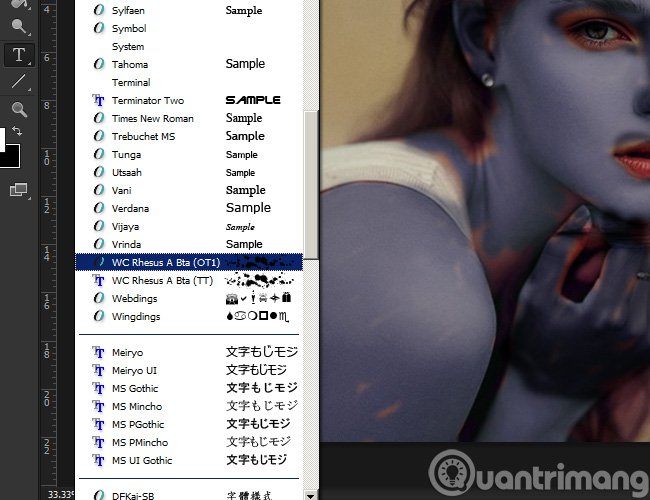Choose Terminator Two font

click(189, 100)
